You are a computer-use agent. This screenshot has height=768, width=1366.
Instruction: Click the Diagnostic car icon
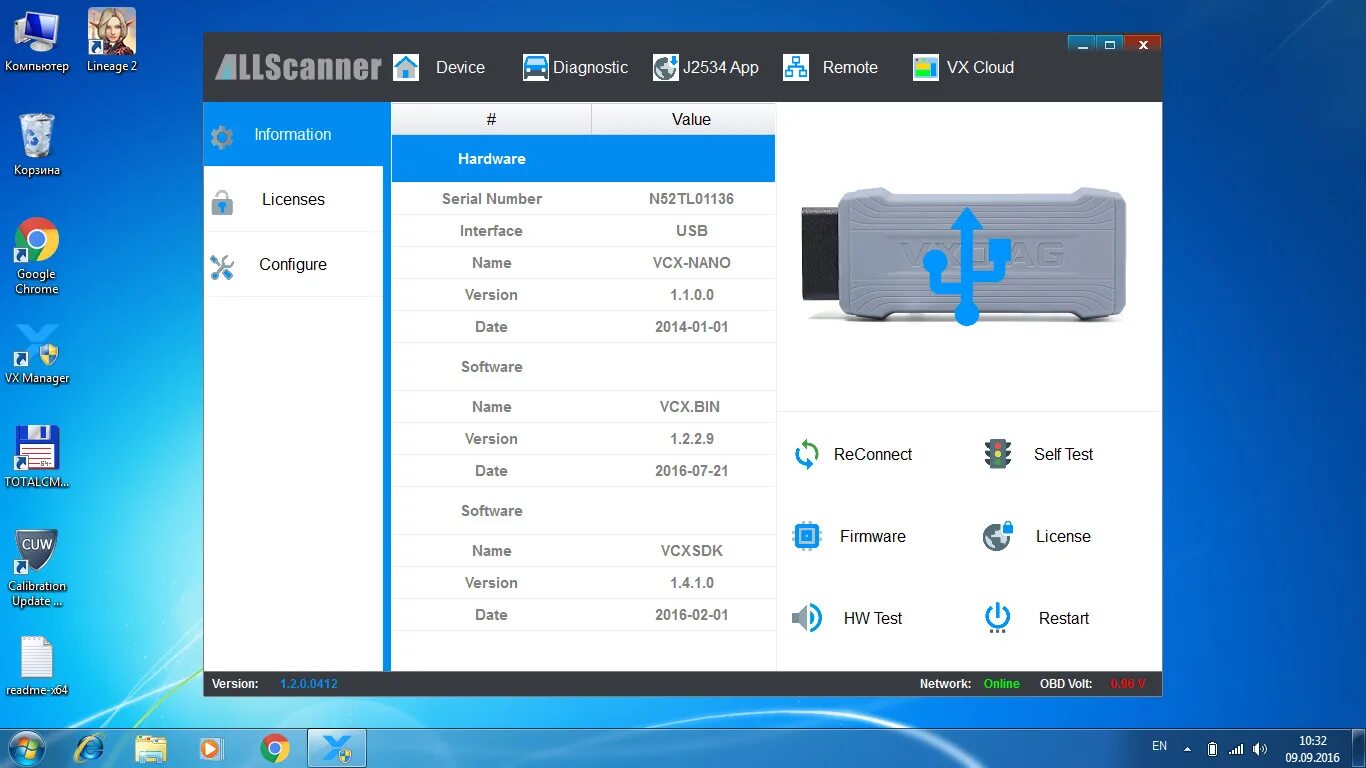536,67
